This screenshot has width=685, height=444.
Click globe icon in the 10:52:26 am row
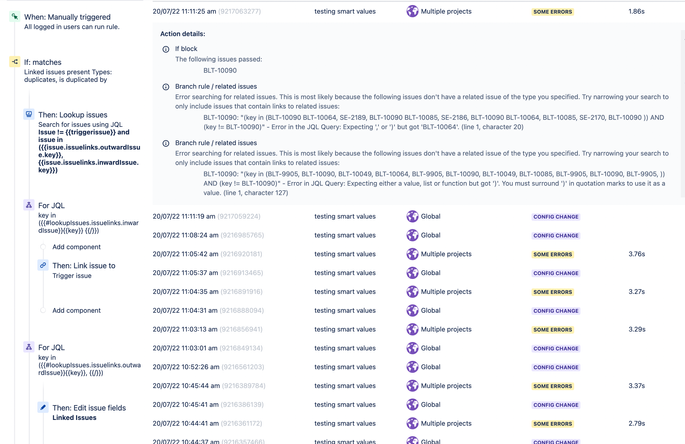click(412, 367)
